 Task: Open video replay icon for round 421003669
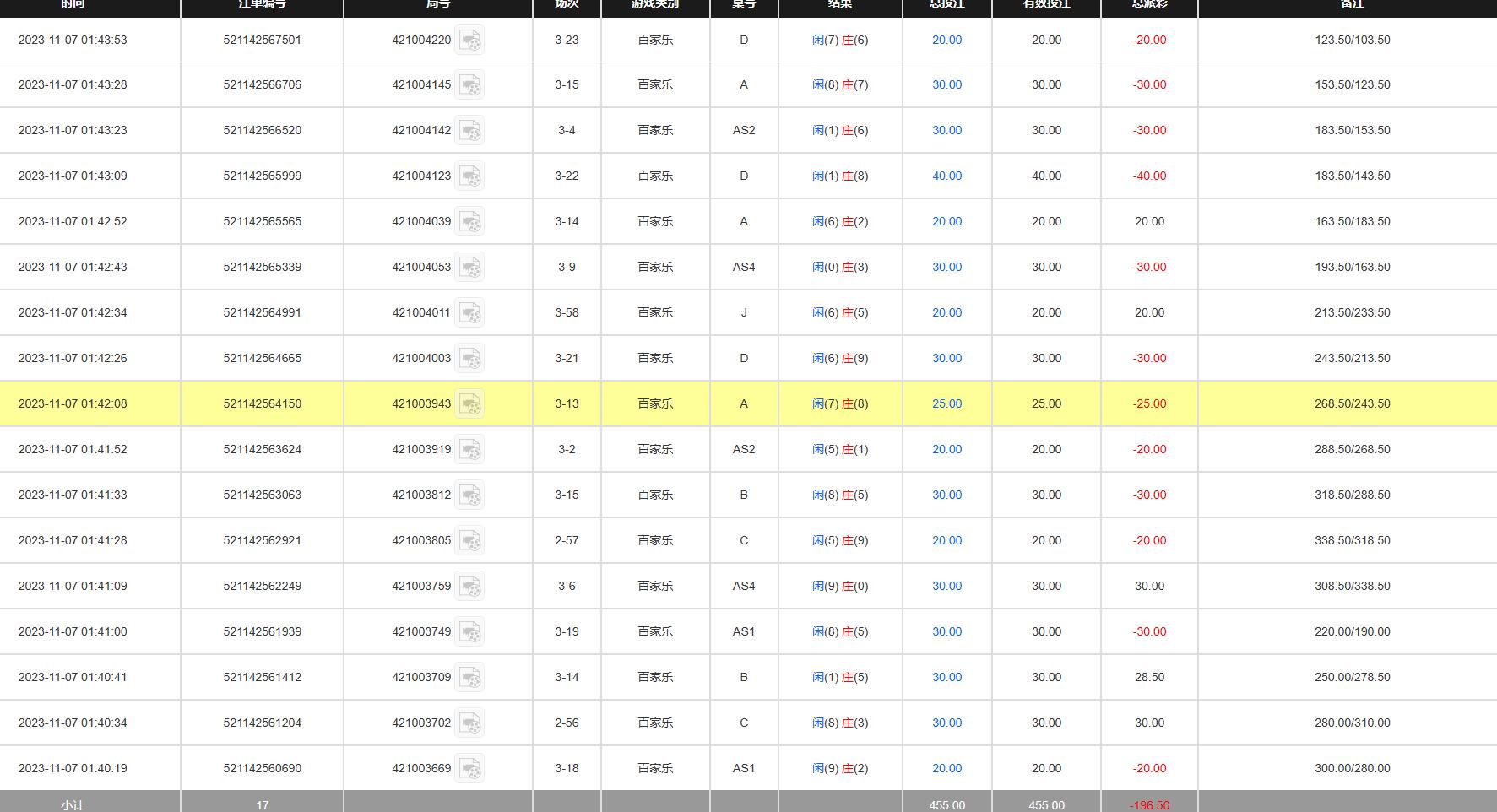click(469, 769)
